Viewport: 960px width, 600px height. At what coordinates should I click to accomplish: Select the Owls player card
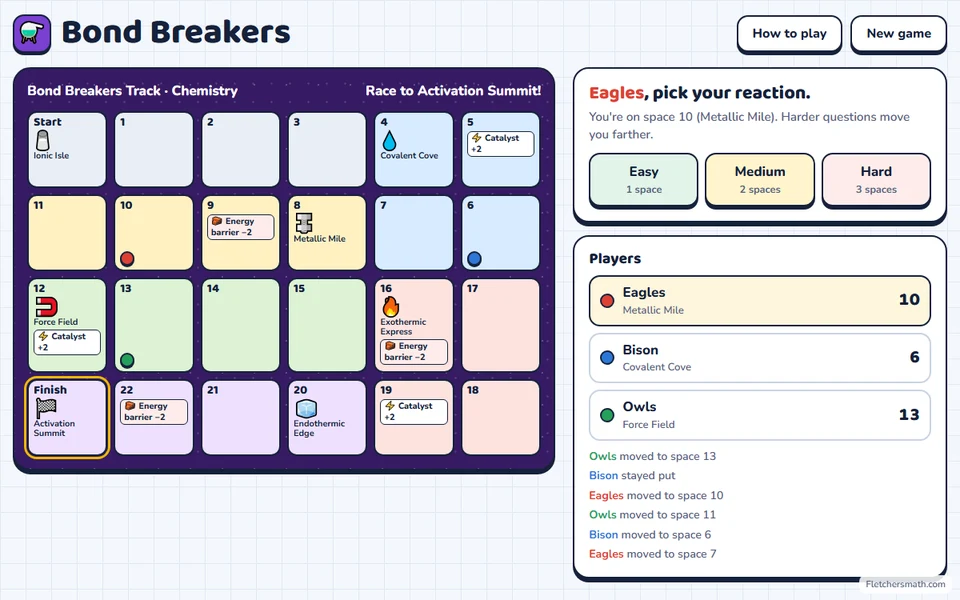click(760, 415)
